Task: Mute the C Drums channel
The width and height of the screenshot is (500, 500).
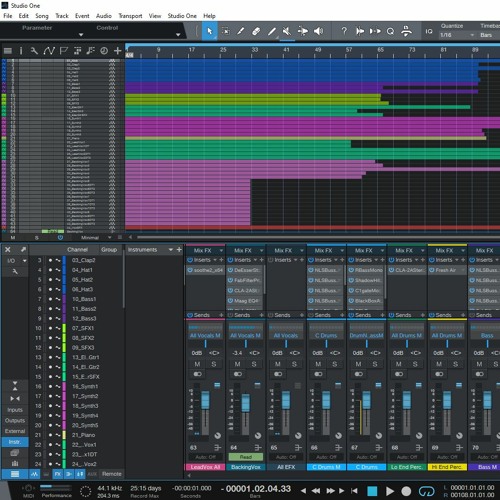Action: tap(358, 364)
